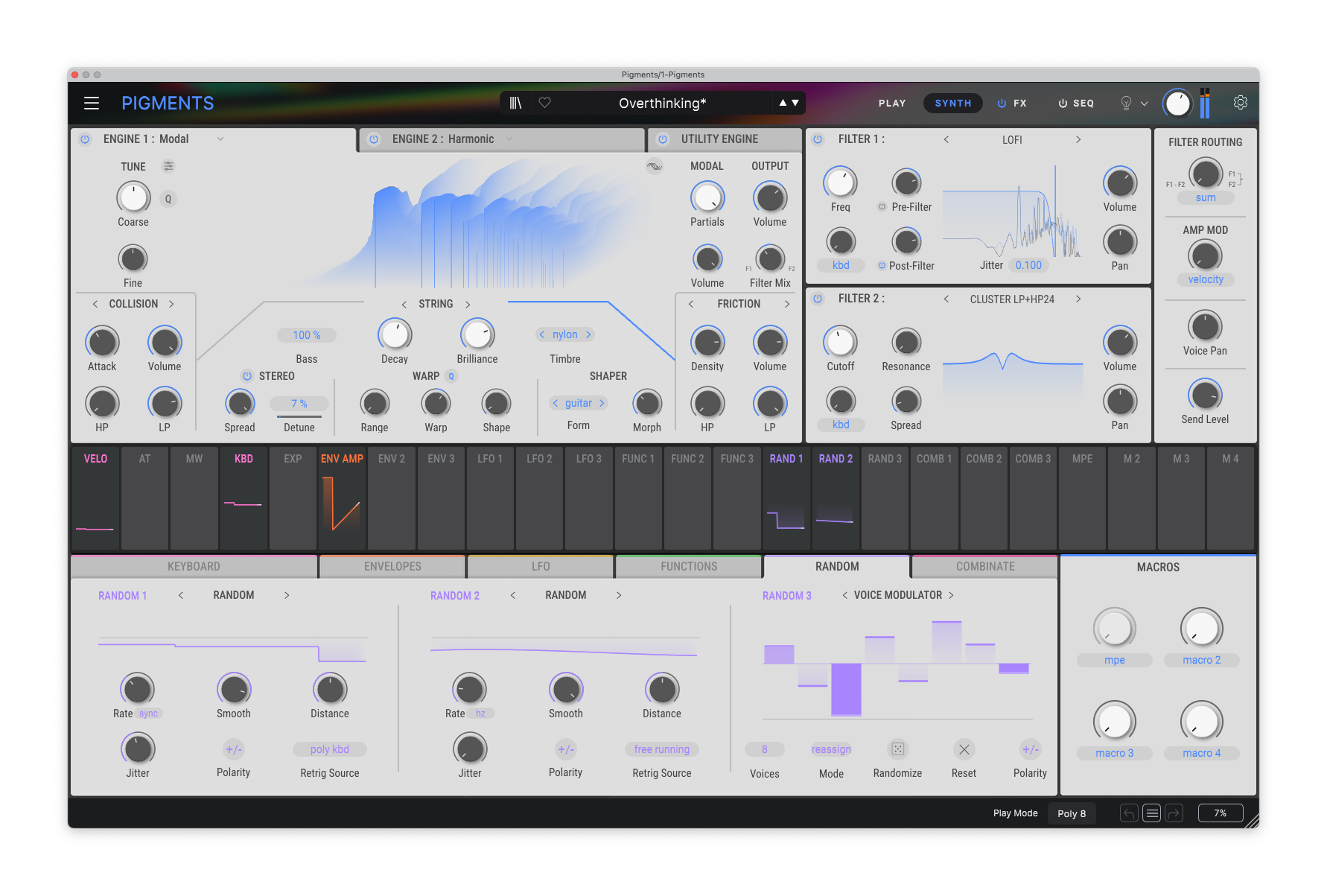The image size is (1327, 896).
Task: Click the Reset X icon in Random 3
Action: (x=964, y=749)
